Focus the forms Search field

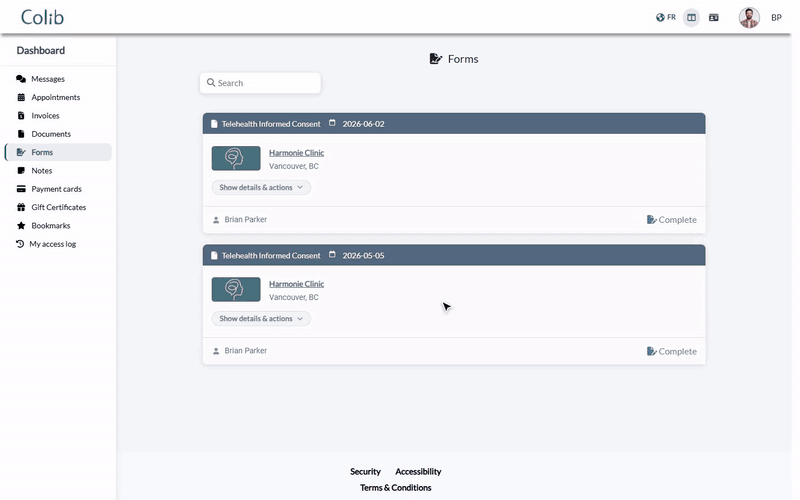(x=260, y=83)
